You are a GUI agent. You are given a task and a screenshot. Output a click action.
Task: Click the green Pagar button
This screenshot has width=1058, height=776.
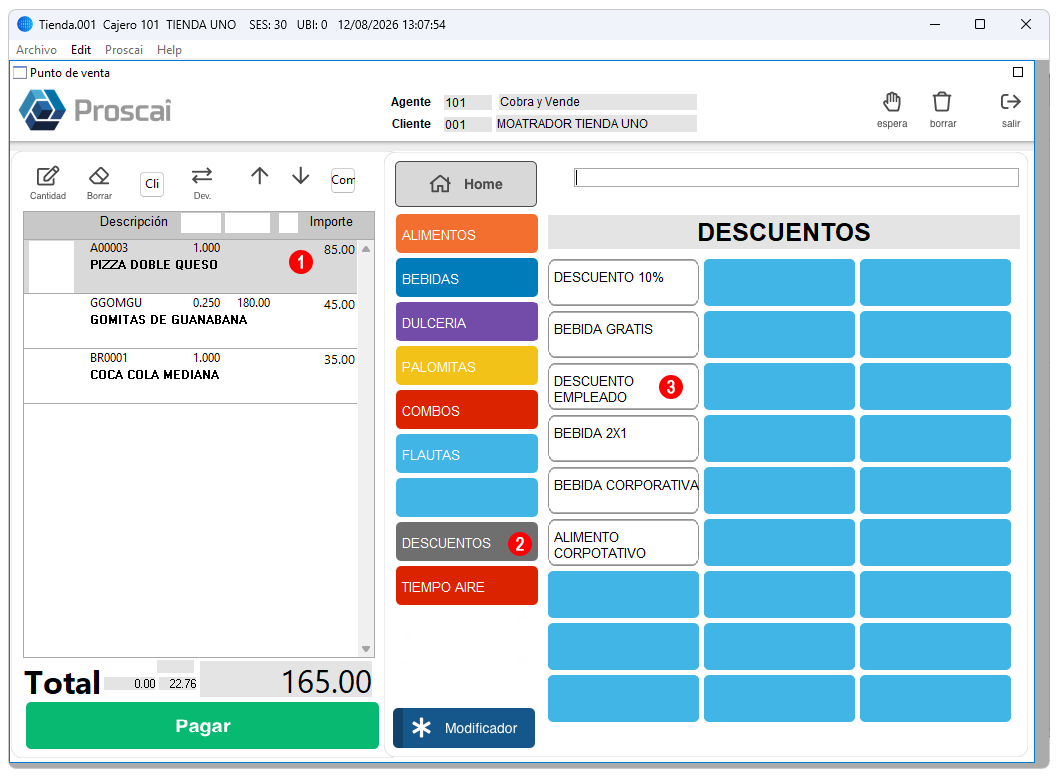click(x=202, y=725)
